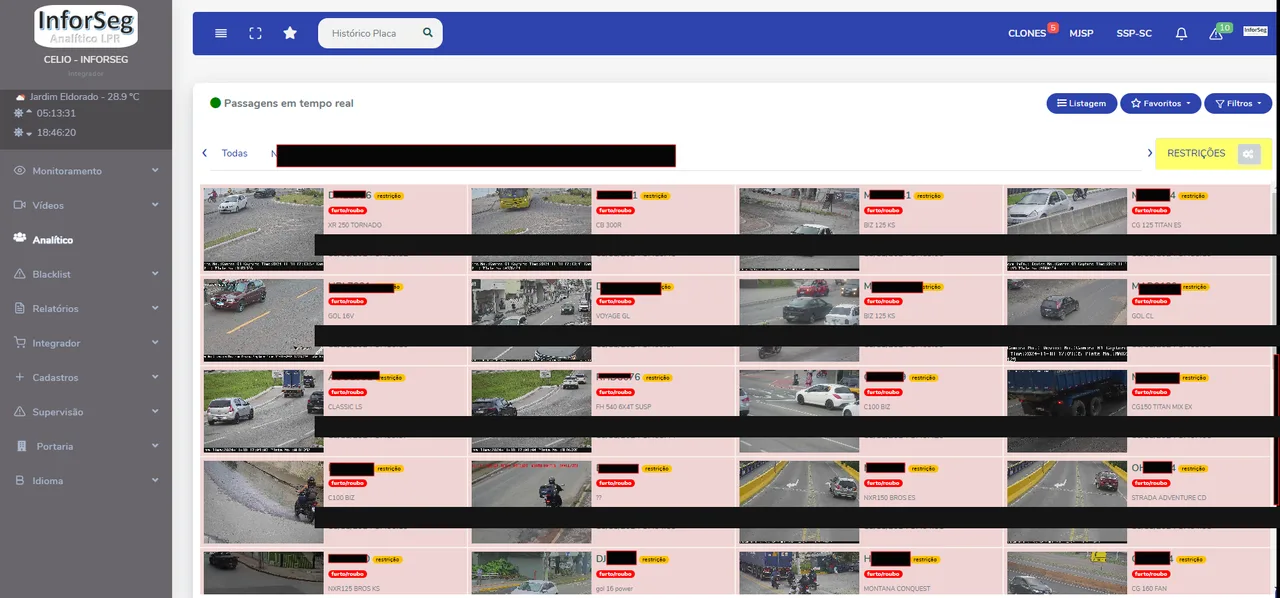Open the Filtros dropdown
Screen dimensions: 1280x598
pyautogui.click(x=1238, y=103)
